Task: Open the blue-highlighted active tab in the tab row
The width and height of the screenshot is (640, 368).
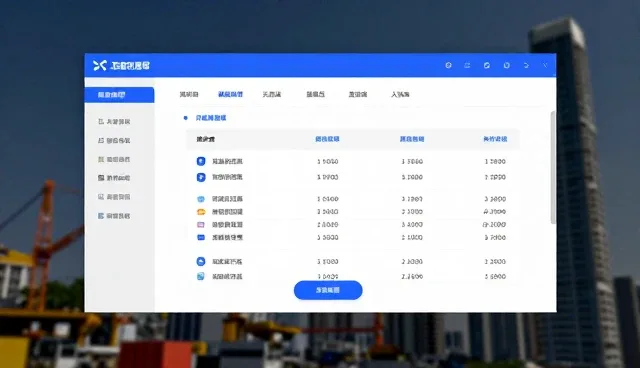Action: [x=230, y=94]
